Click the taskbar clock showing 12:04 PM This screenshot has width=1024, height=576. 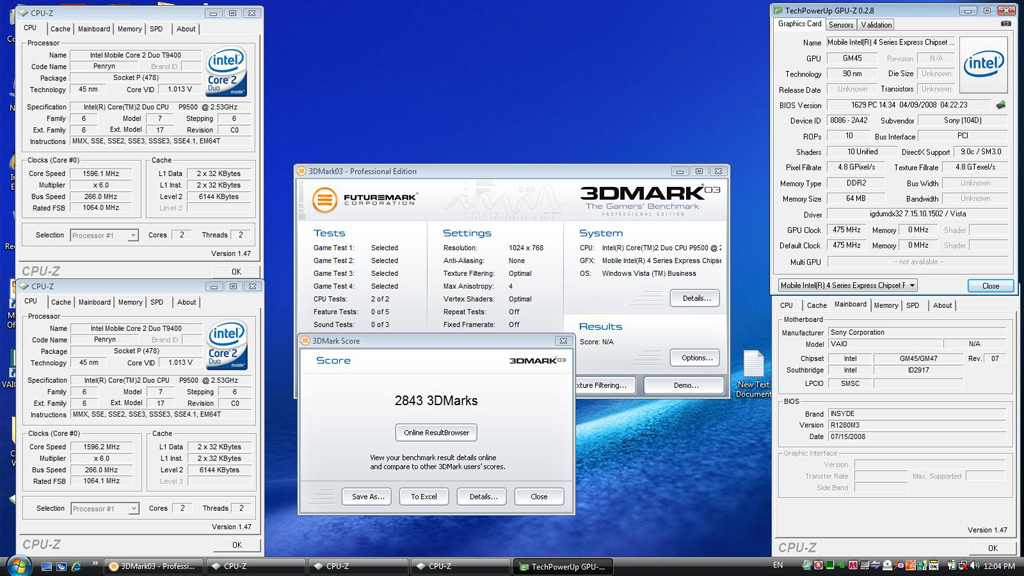[x=999, y=566]
